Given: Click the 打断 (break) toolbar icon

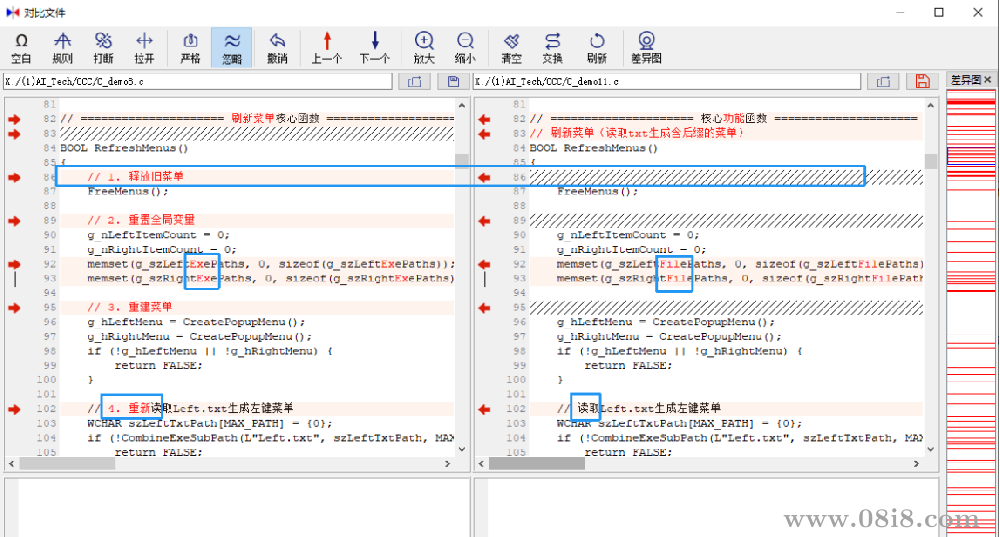Looking at the screenshot, I should 103,47.
